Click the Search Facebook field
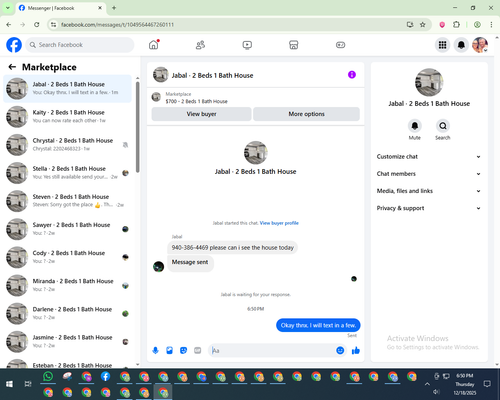500x400 pixels. click(x=80, y=45)
